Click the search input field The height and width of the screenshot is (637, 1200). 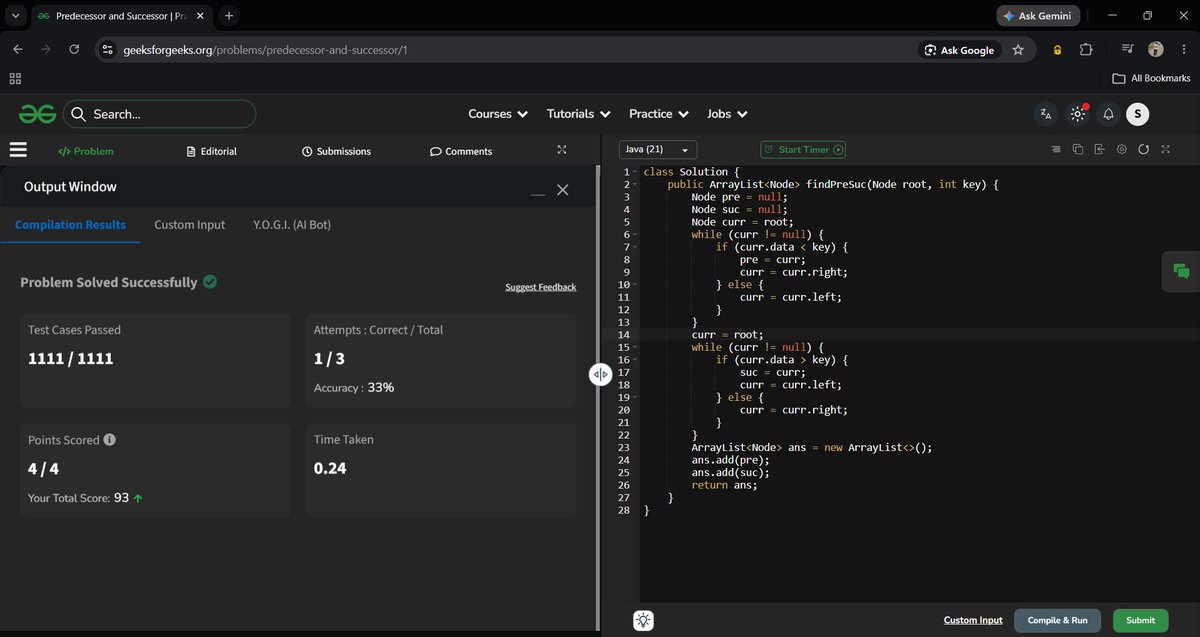pos(160,114)
